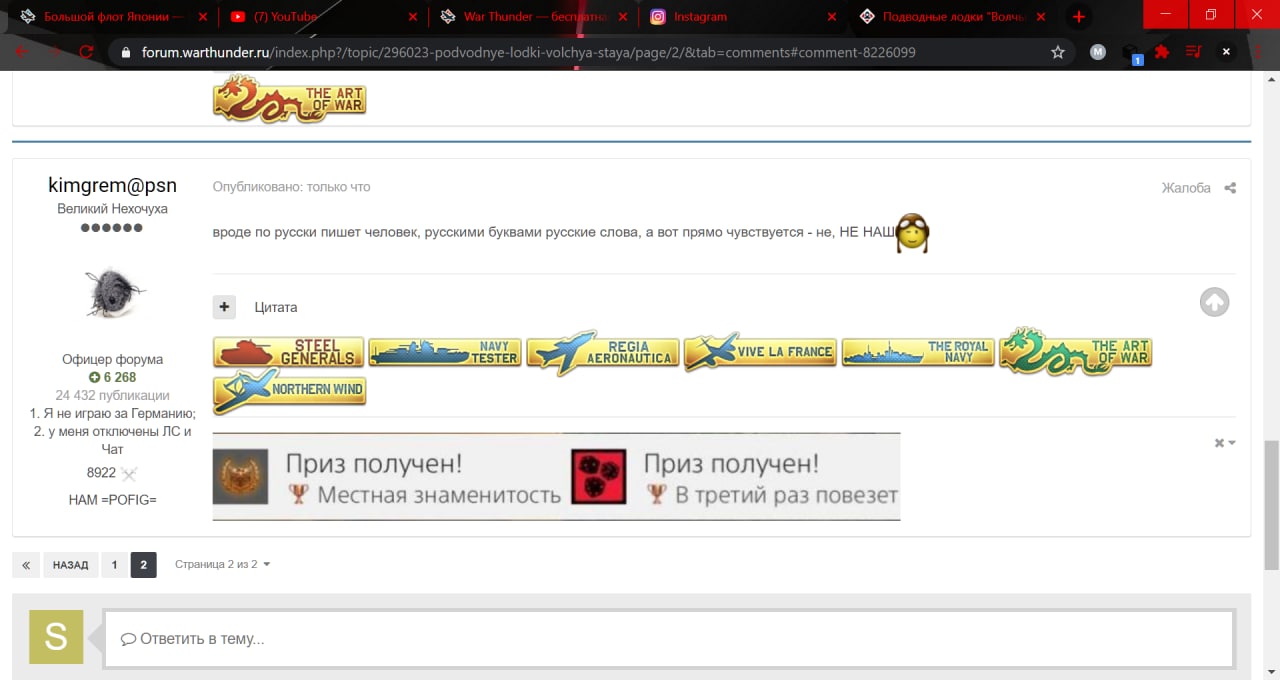Image resolution: width=1280 pixels, height=680 pixels.
Task: Reload the forum page
Action: pyautogui.click(x=86, y=52)
